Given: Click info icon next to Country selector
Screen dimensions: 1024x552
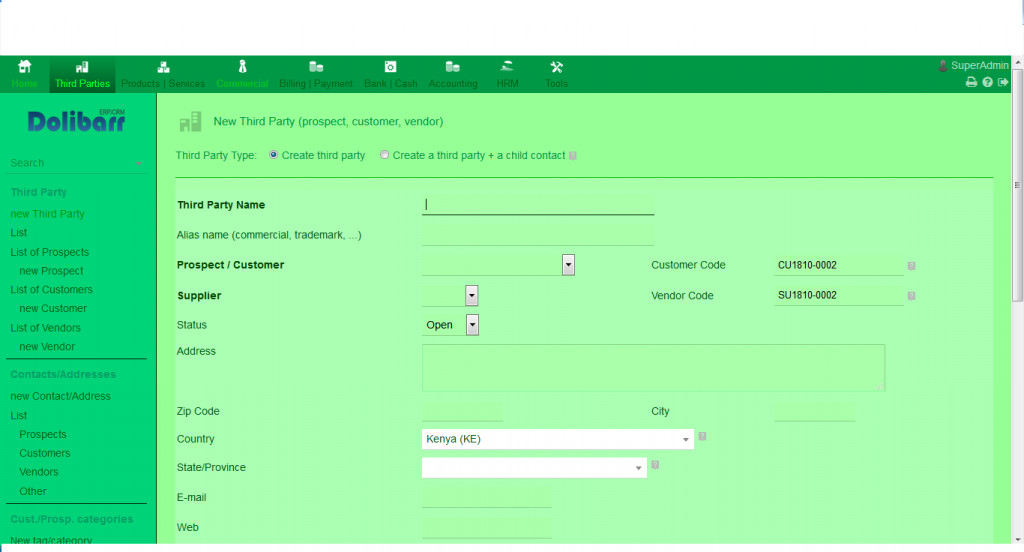Looking at the screenshot, I should coord(702,436).
